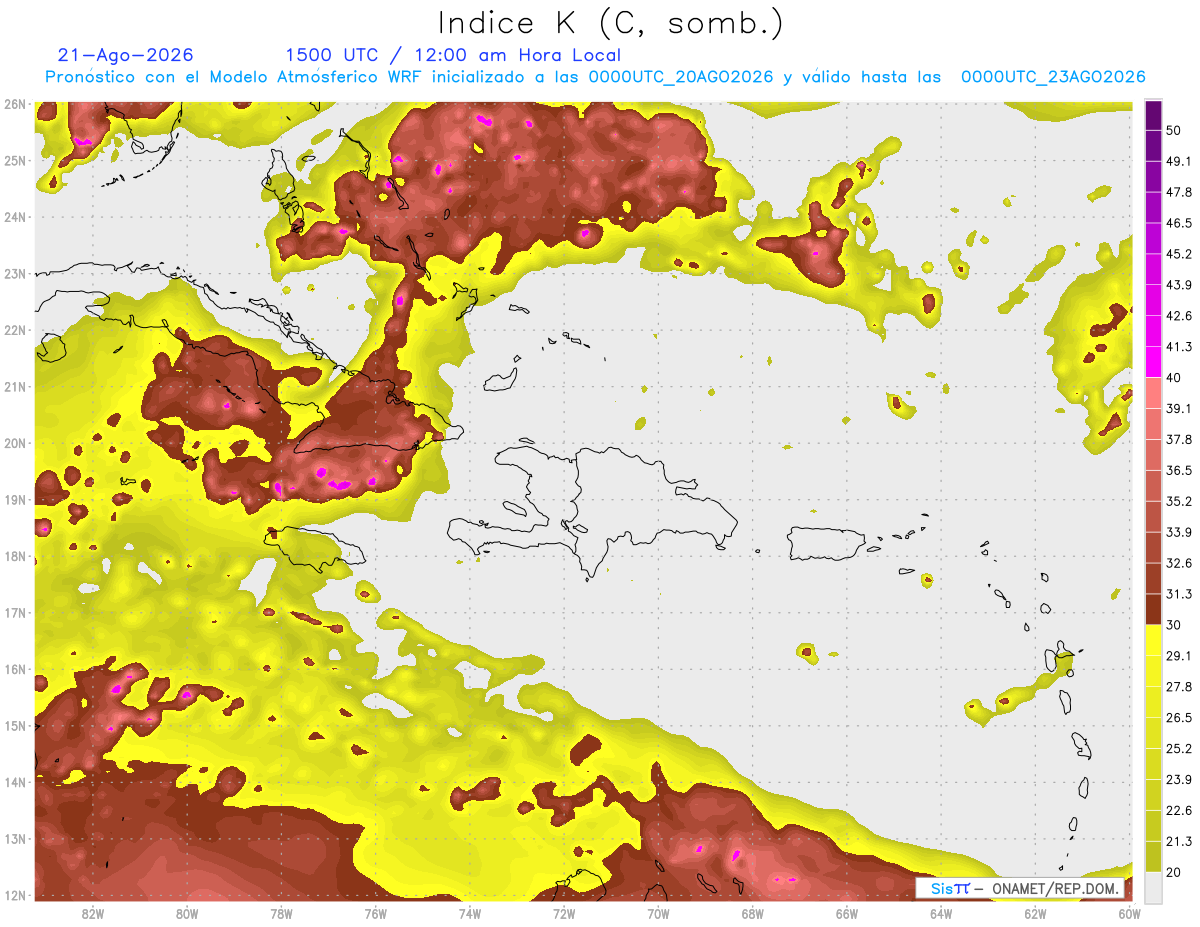Click the longitude label '70W'
The image size is (1200, 927).
[658, 913]
